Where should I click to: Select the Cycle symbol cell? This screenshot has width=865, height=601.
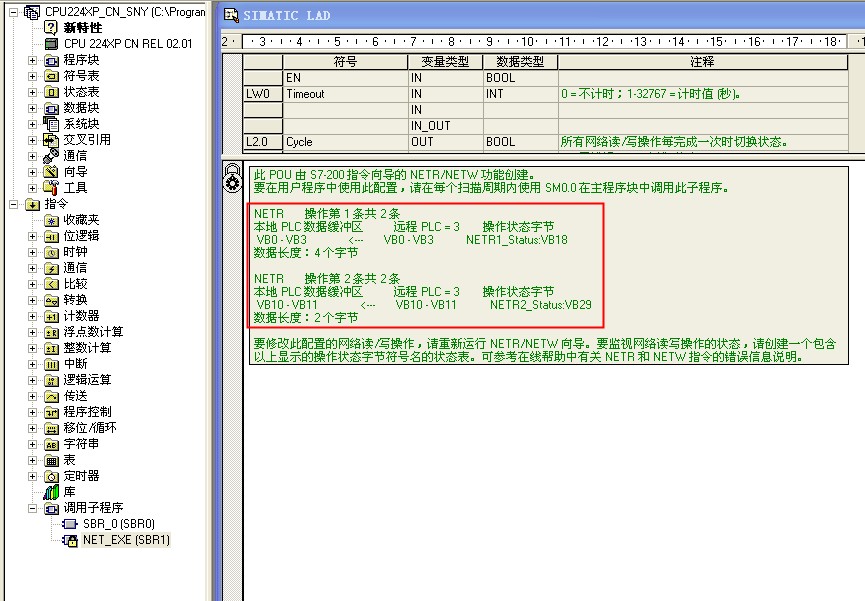coord(345,142)
